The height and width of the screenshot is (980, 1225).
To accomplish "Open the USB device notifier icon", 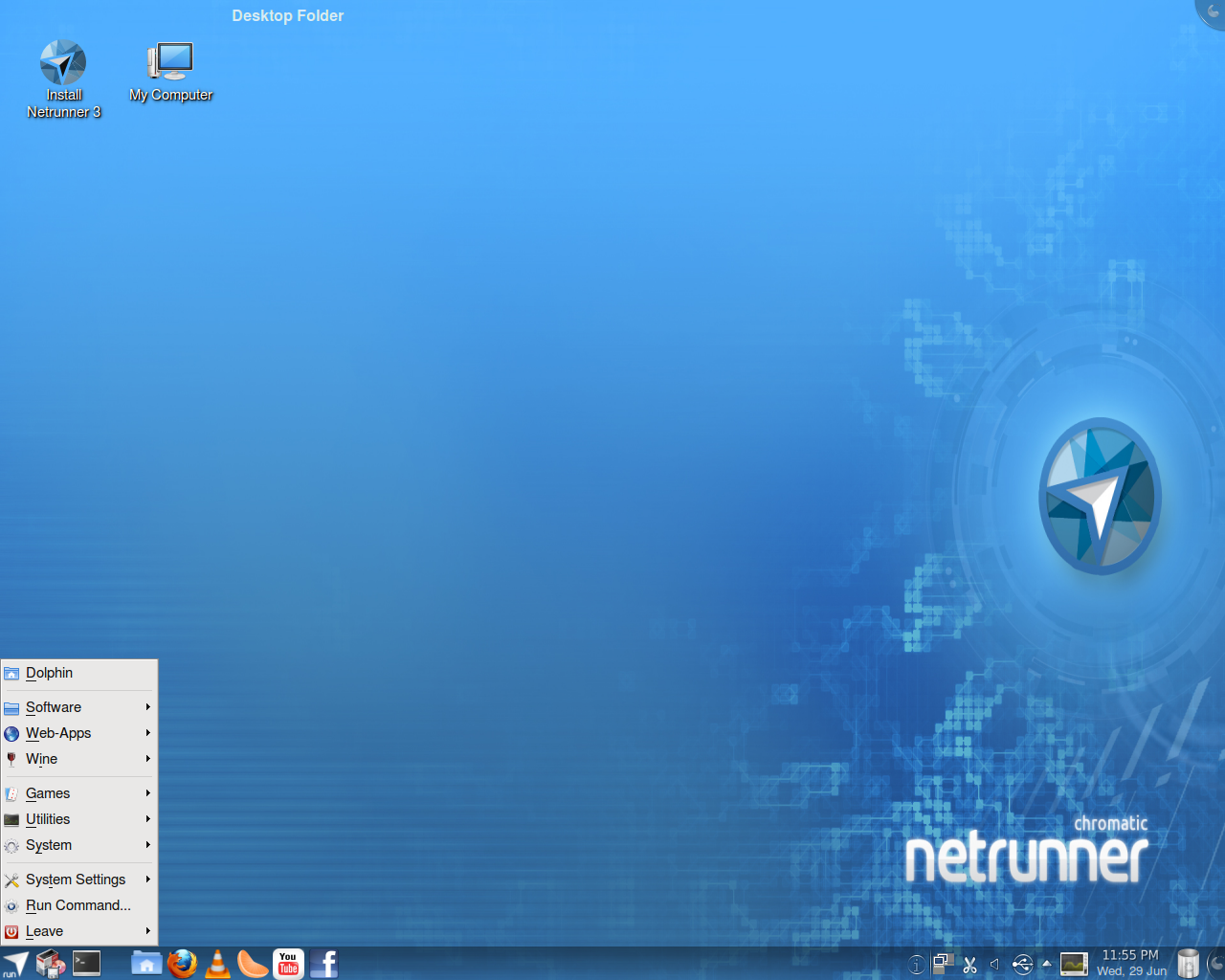I will point(1022,965).
